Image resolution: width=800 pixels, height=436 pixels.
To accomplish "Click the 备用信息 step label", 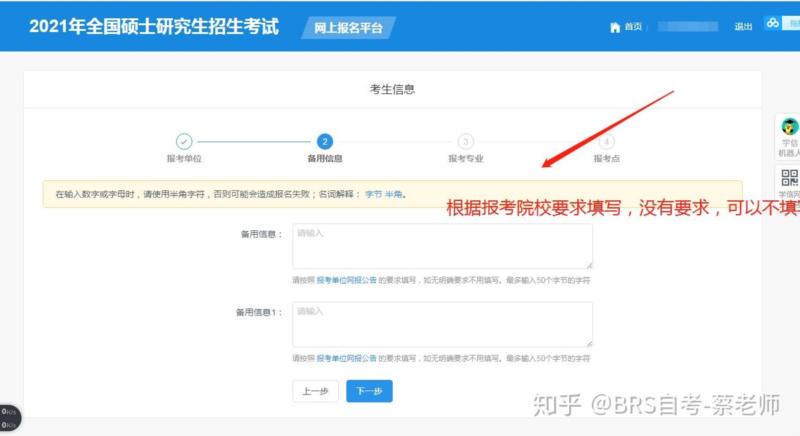I will click(324, 159).
